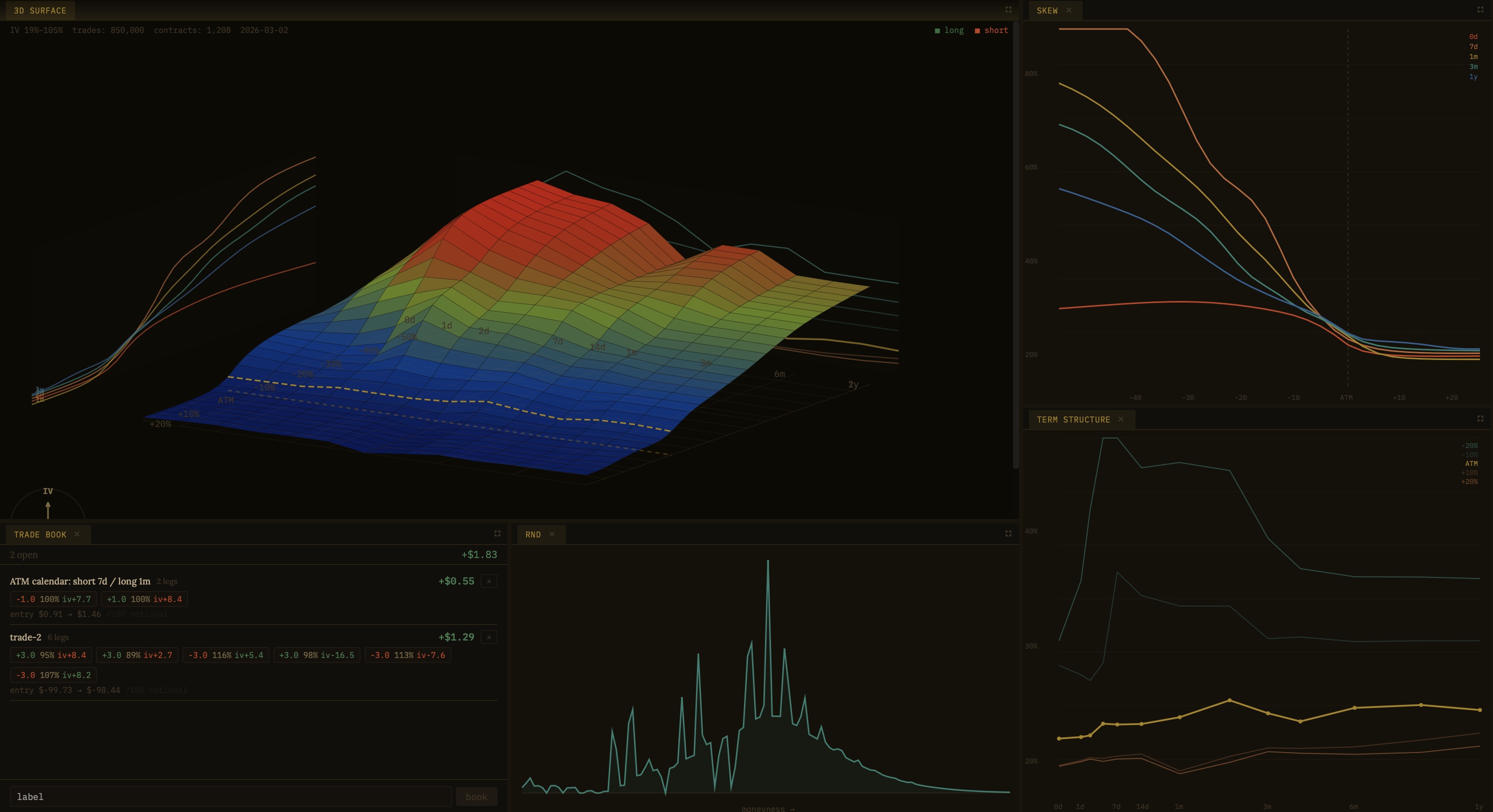This screenshot has width=1493, height=812.
Task: Select the 3D Surface tab
Action: coord(40,10)
